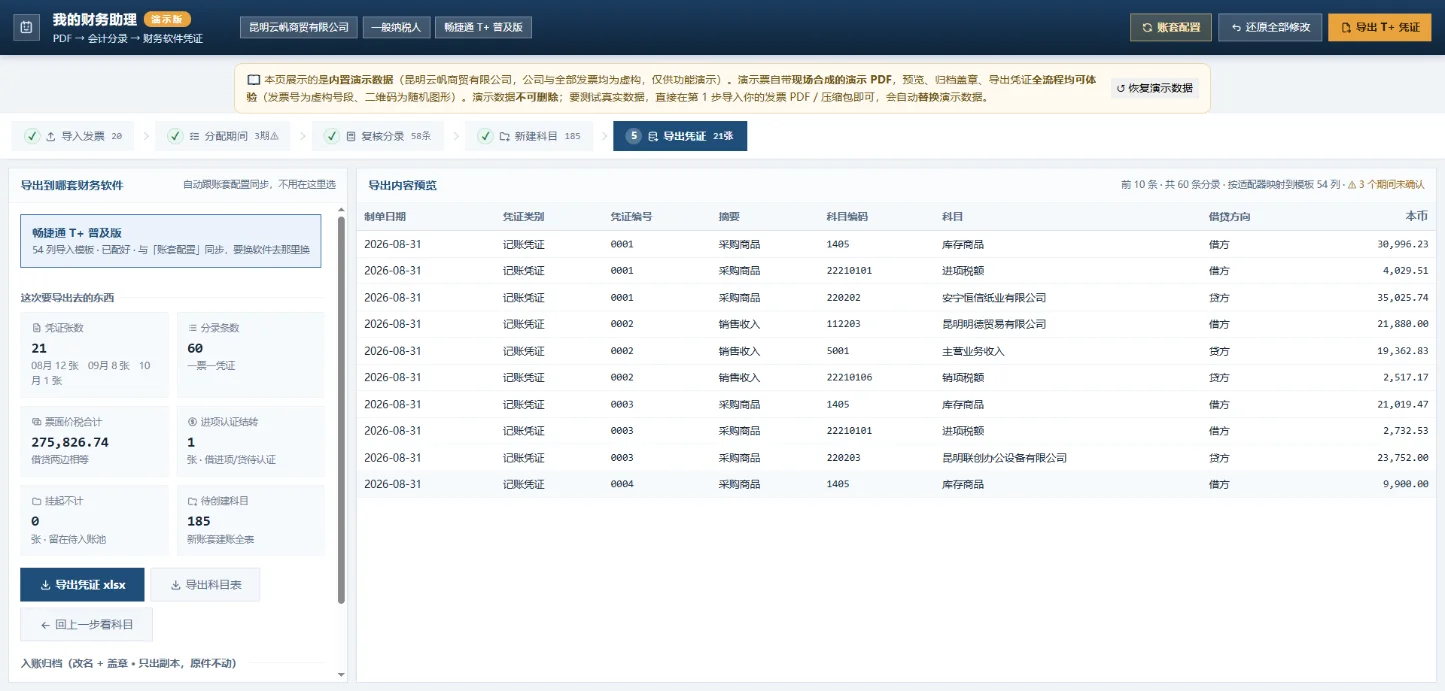Click the undo icon in 还原全部修改
The image size is (1445, 691).
1236,28
